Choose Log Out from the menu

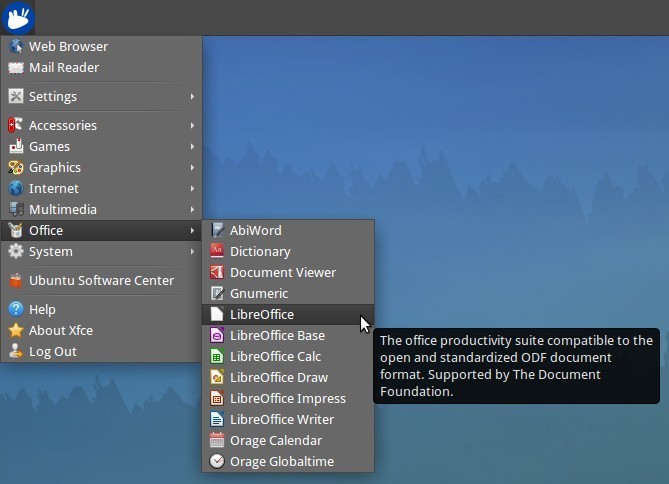tap(102, 351)
